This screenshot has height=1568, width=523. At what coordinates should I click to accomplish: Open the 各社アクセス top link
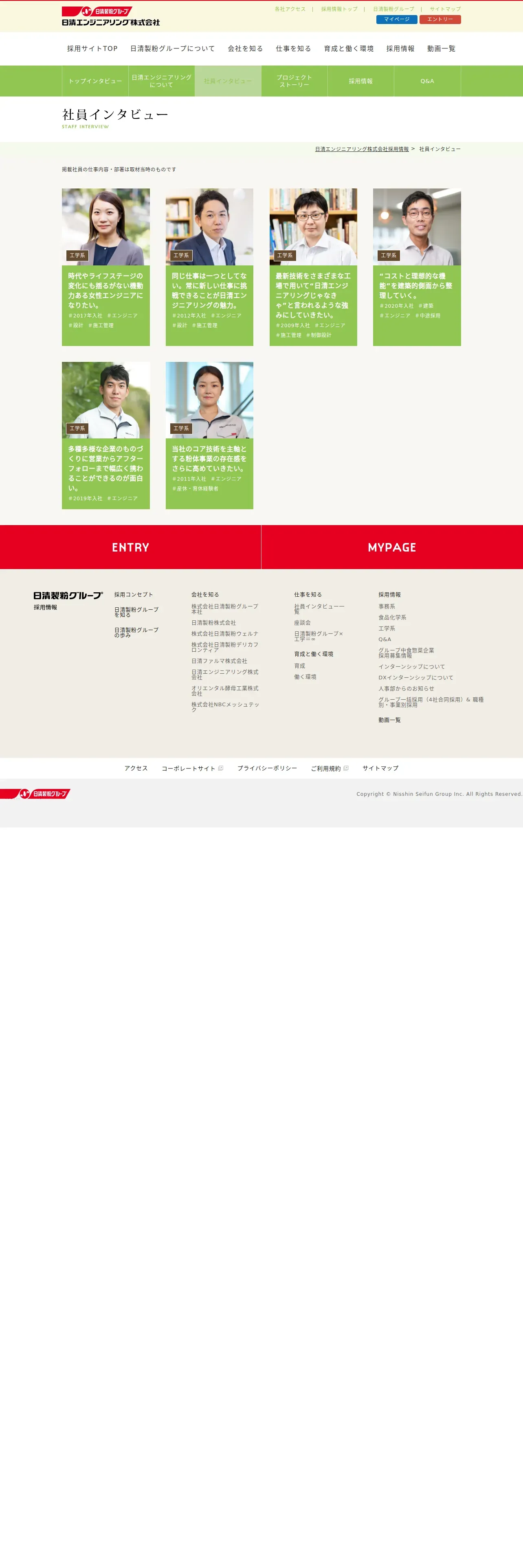pyautogui.click(x=290, y=9)
